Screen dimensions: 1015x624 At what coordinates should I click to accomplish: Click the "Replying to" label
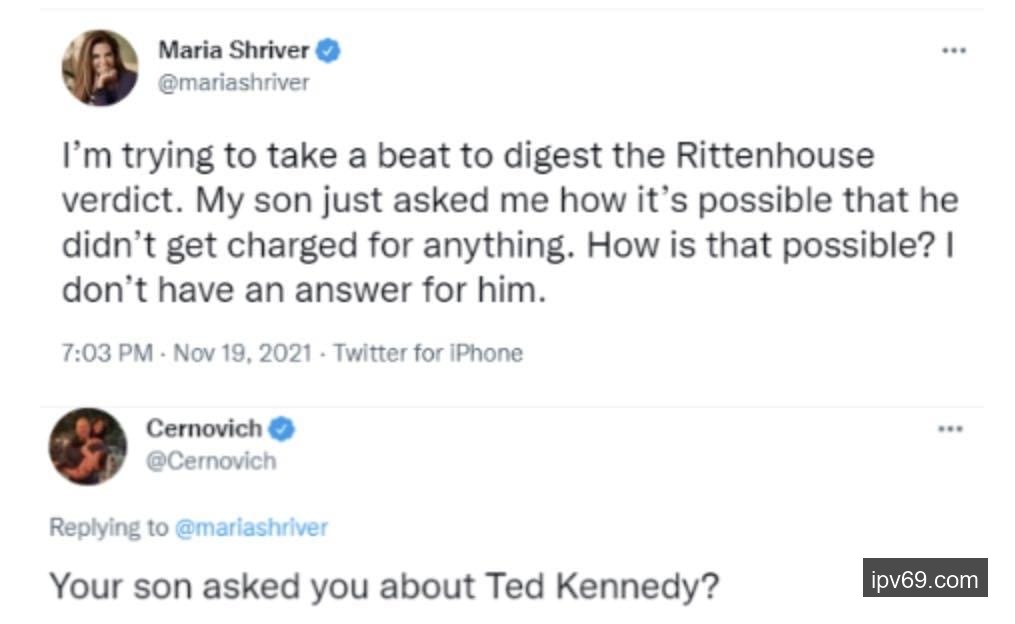[108, 527]
